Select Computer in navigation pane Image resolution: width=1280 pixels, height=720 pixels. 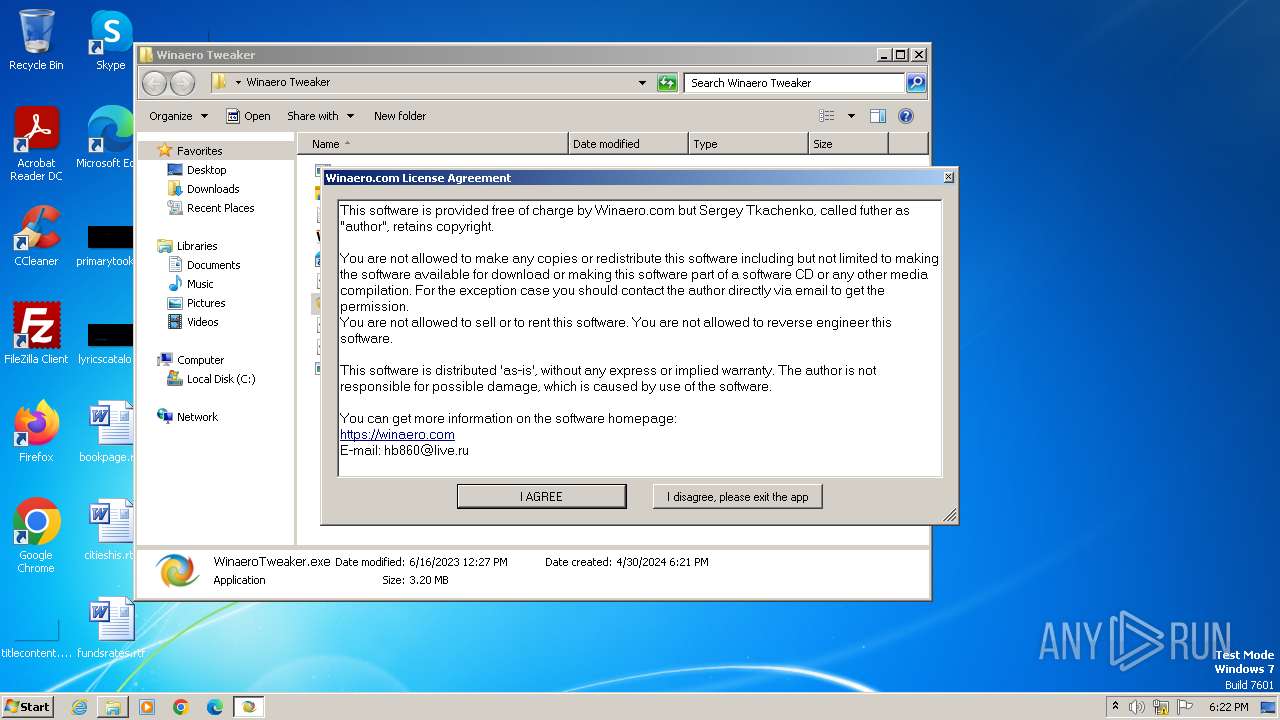[x=200, y=360]
